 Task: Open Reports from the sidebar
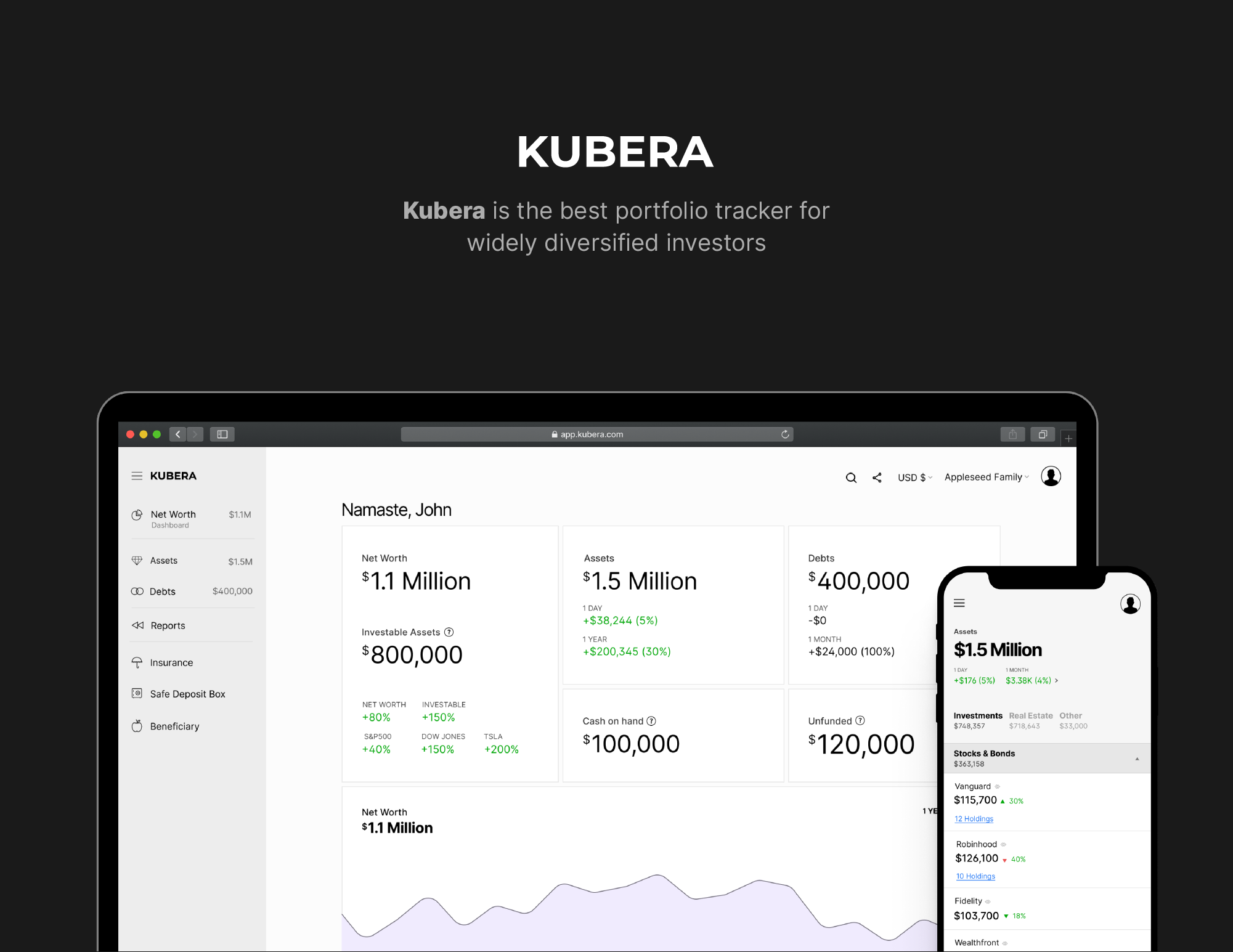[167, 625]
